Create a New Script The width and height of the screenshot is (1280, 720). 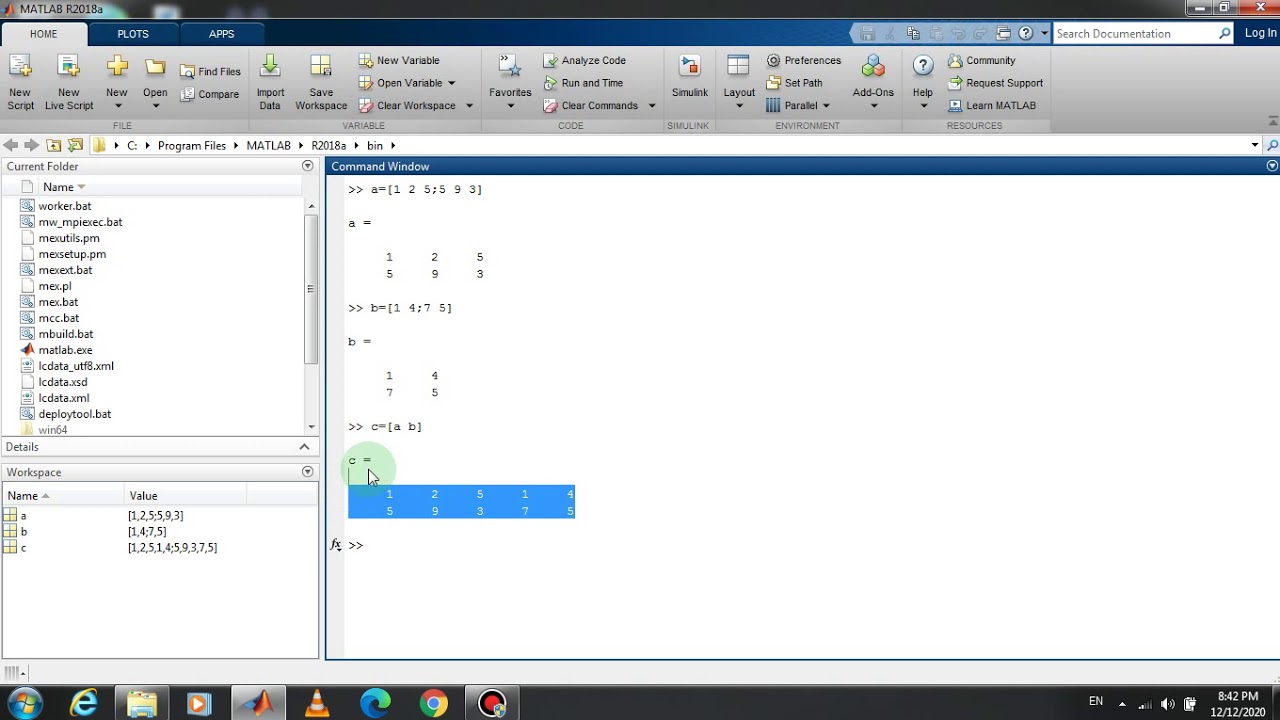[20, 82]
